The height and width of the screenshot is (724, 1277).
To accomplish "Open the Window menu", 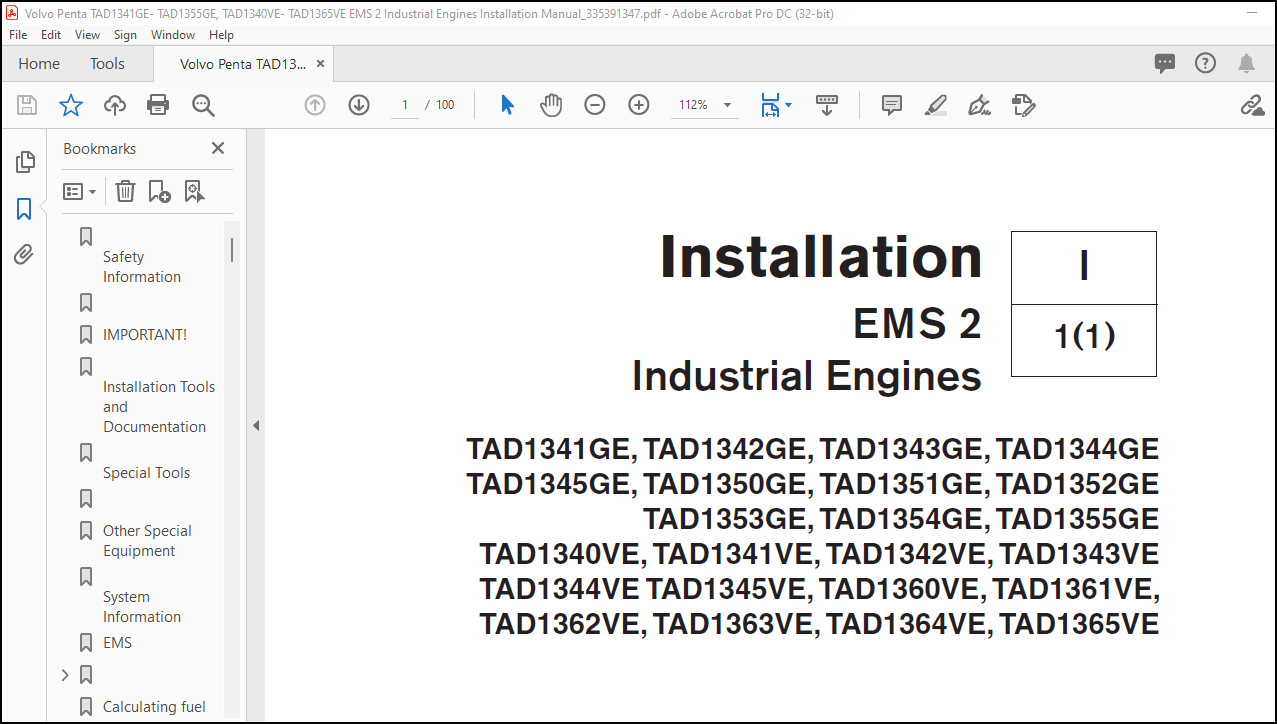I will point(173,34).
